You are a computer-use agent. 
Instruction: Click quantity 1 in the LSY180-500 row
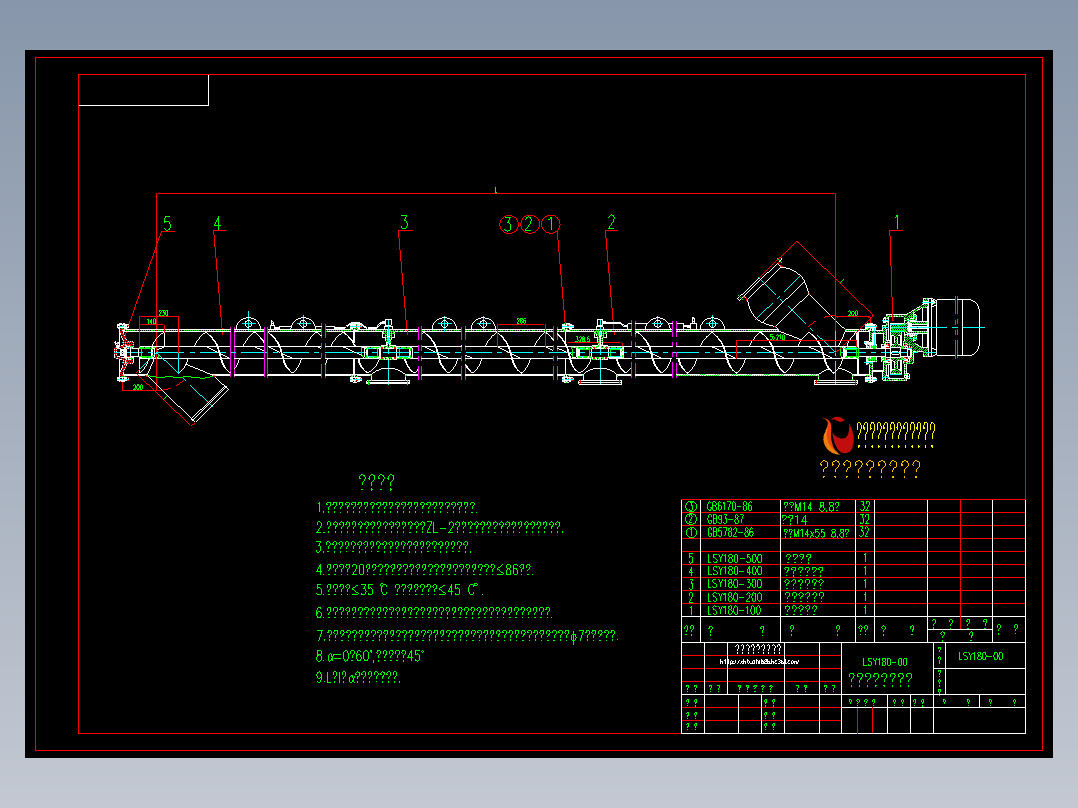point(865,558)
